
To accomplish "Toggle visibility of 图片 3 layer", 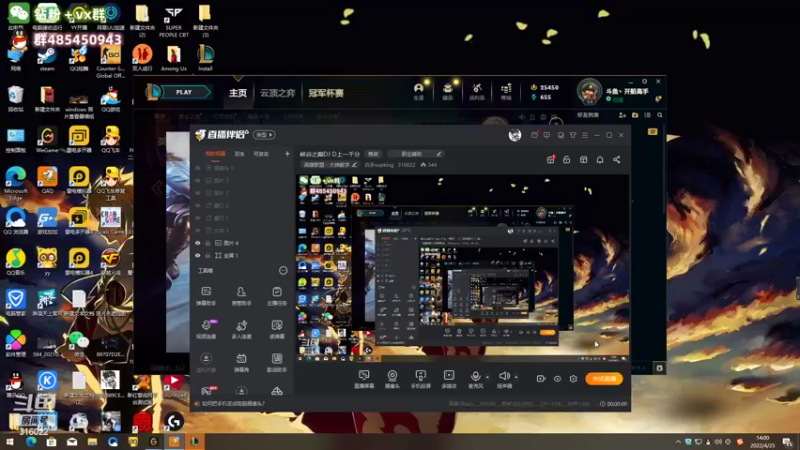I will coord(198,181).
